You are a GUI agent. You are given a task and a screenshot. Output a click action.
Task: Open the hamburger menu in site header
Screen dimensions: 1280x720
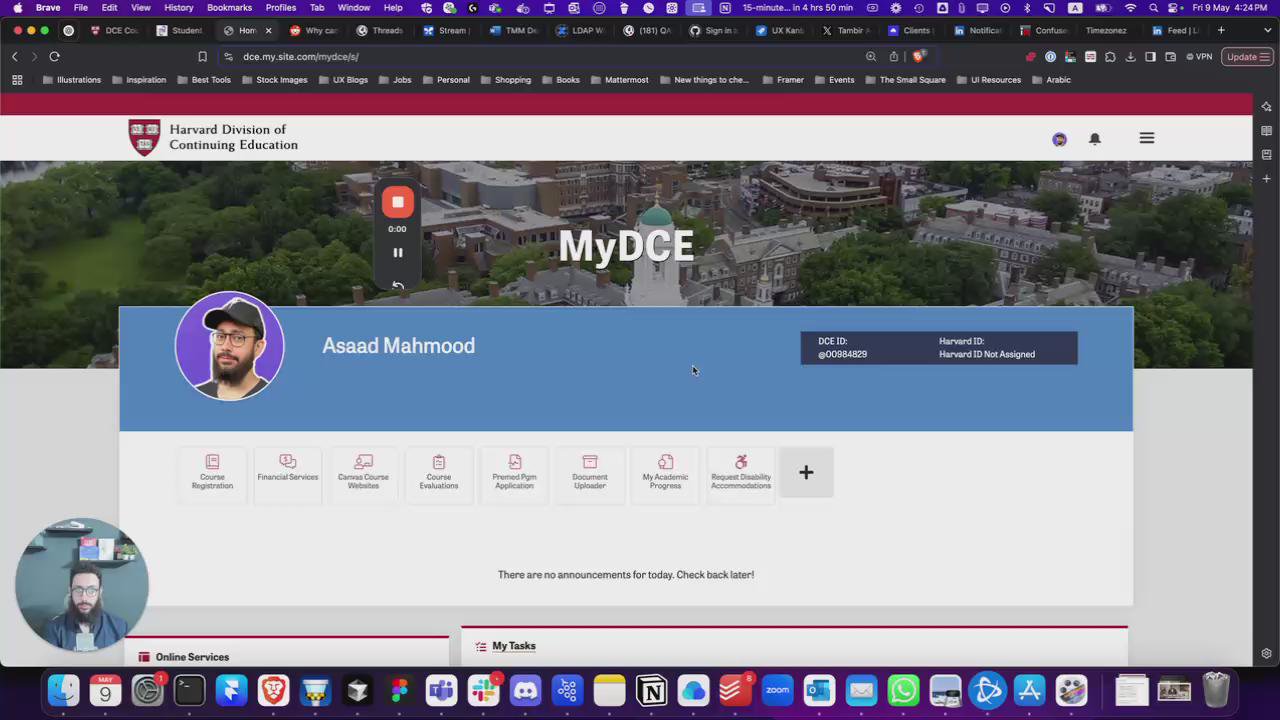pyautogui.click(x=1147, y=138)
